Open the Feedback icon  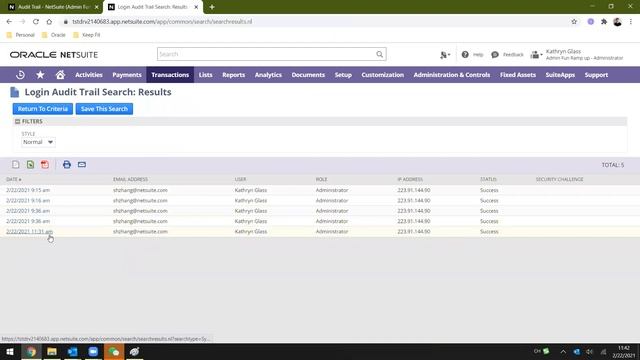pos(495,54)
